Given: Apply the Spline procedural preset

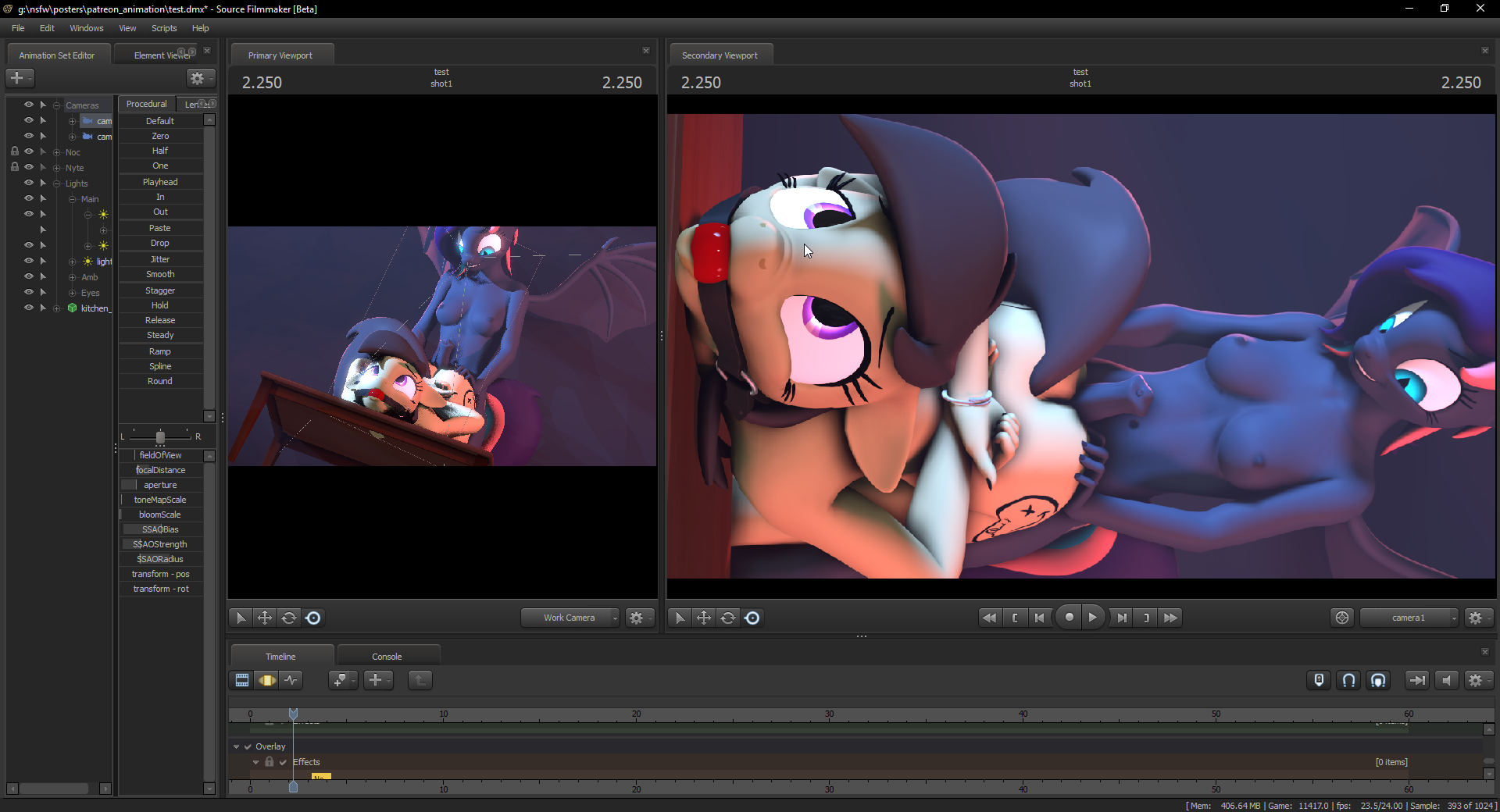Looking at the screenshot, I should click(x=160, y=366).
